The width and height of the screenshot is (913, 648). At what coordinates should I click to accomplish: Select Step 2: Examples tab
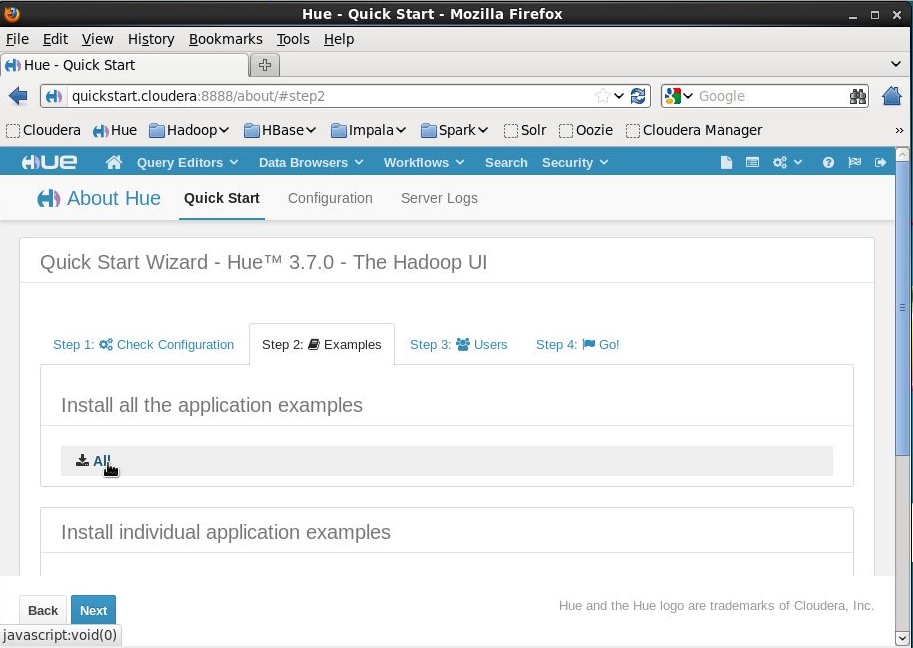click(x=321, y=345)
